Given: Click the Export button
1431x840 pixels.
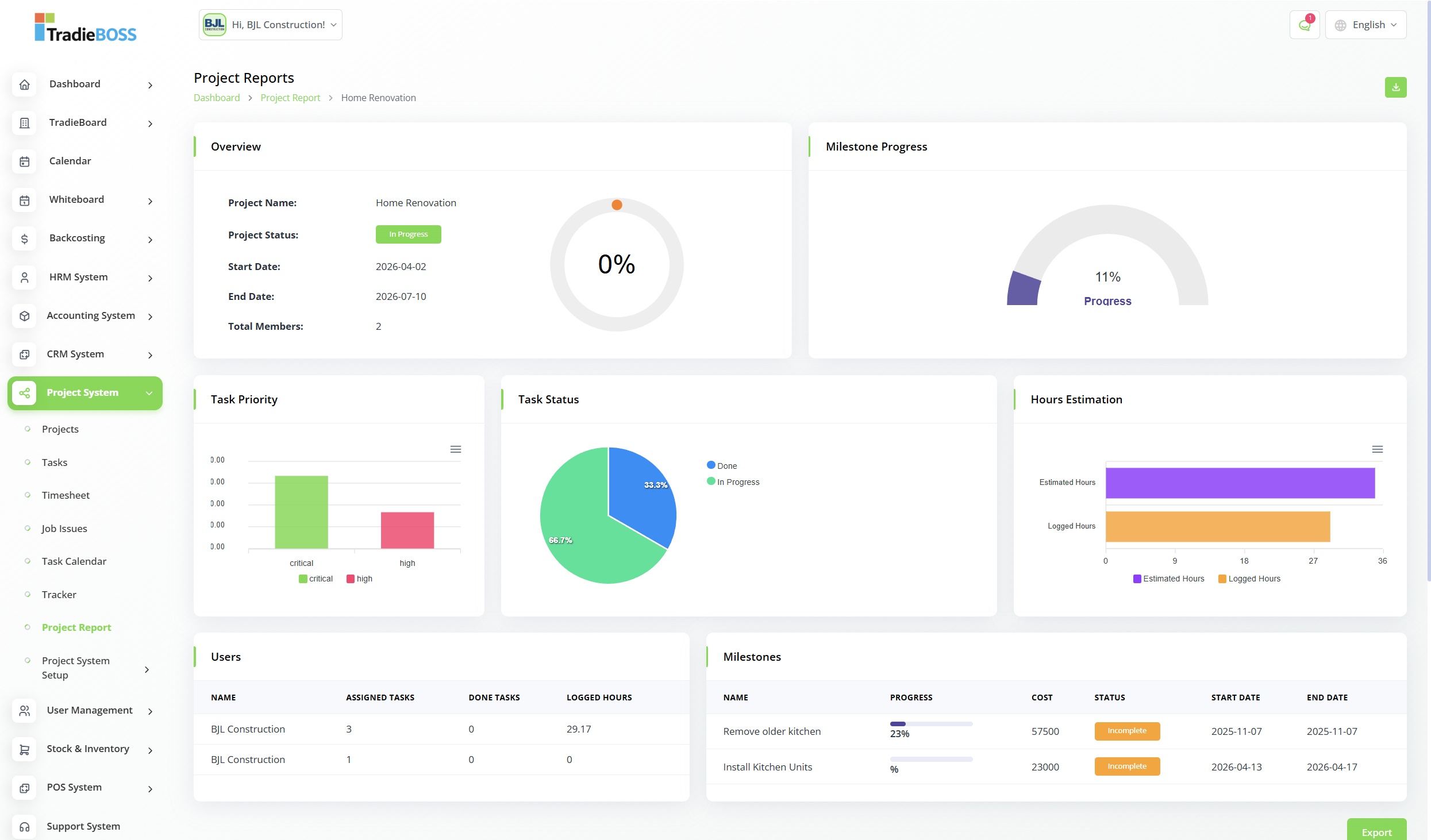Looking at the screenshot, I should pos(1376,831).
